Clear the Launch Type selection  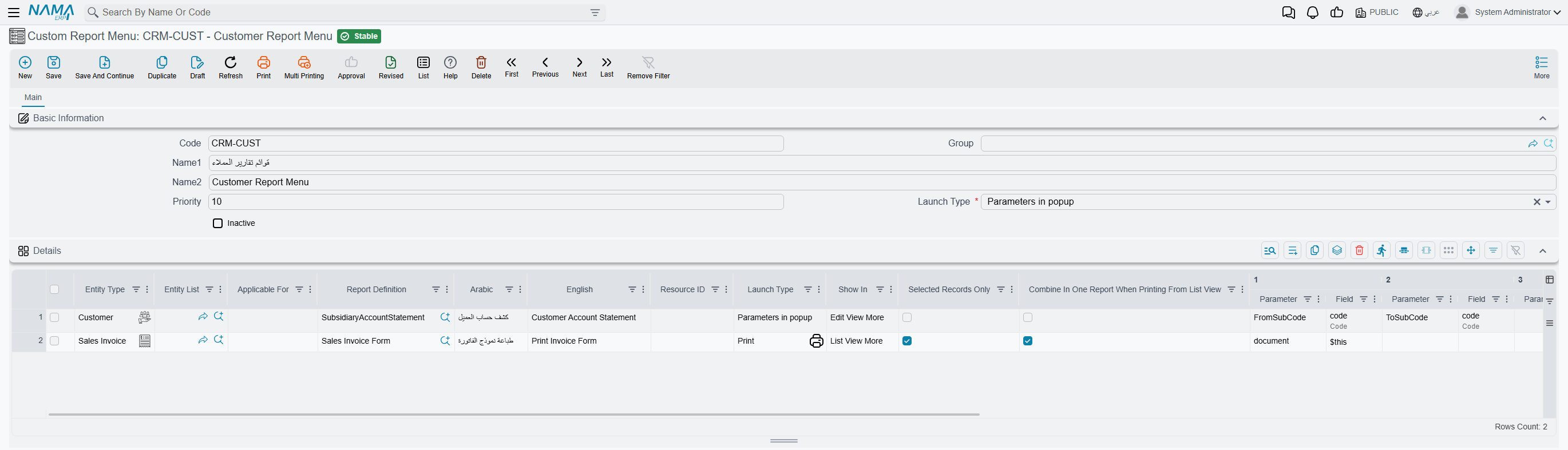(1537, 202)
